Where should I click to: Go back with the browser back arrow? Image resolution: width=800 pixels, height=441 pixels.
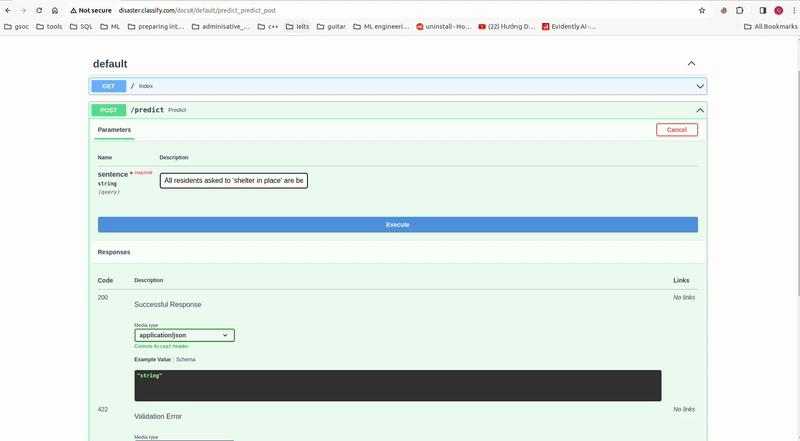[x=8, y=10]
